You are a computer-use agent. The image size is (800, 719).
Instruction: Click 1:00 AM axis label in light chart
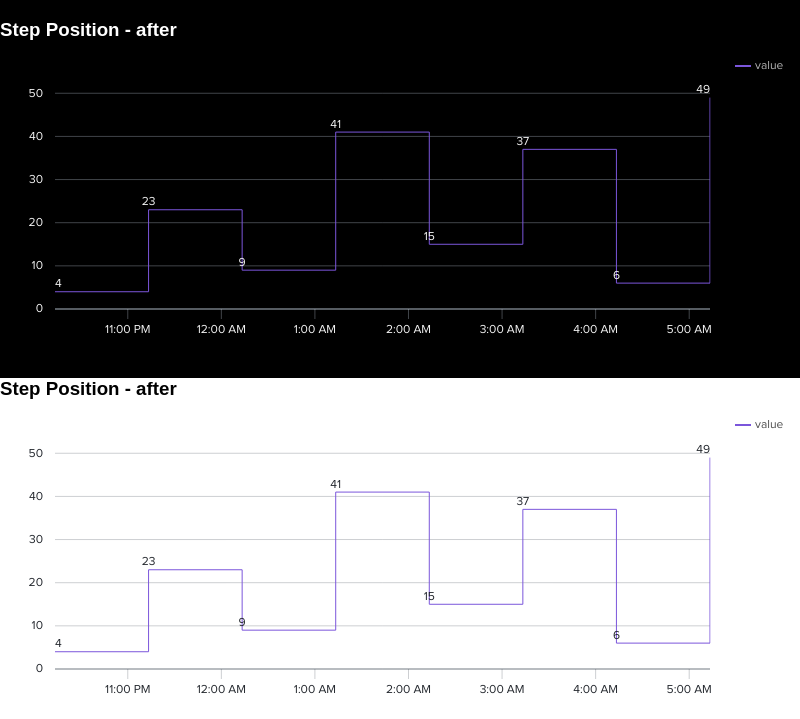click(x=315, y=689)
